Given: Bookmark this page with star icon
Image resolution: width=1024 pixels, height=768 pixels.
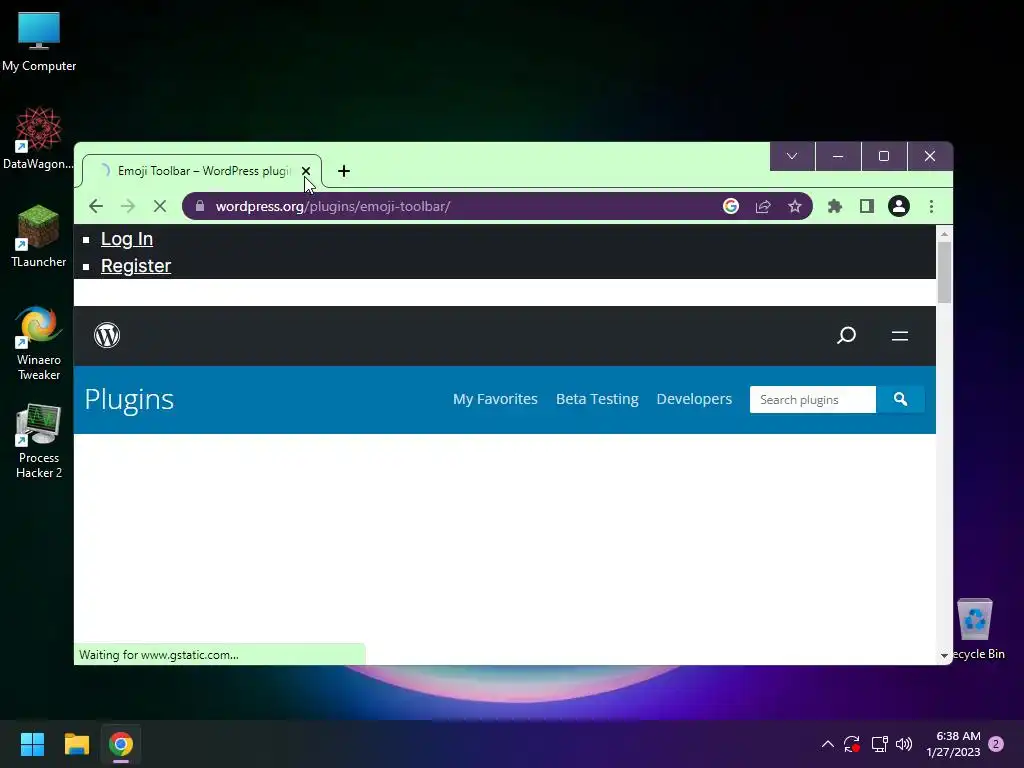Looking at the screenshot, I should (795, 206).
